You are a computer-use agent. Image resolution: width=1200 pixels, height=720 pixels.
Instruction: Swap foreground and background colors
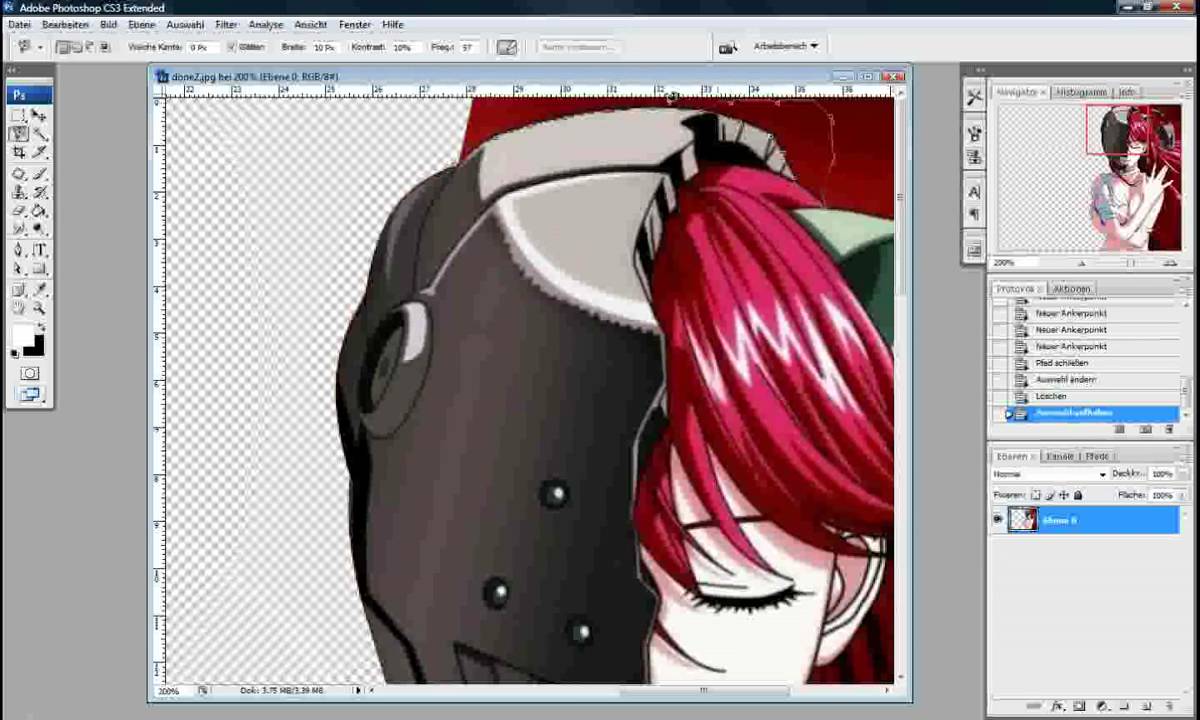click(42, 327)
